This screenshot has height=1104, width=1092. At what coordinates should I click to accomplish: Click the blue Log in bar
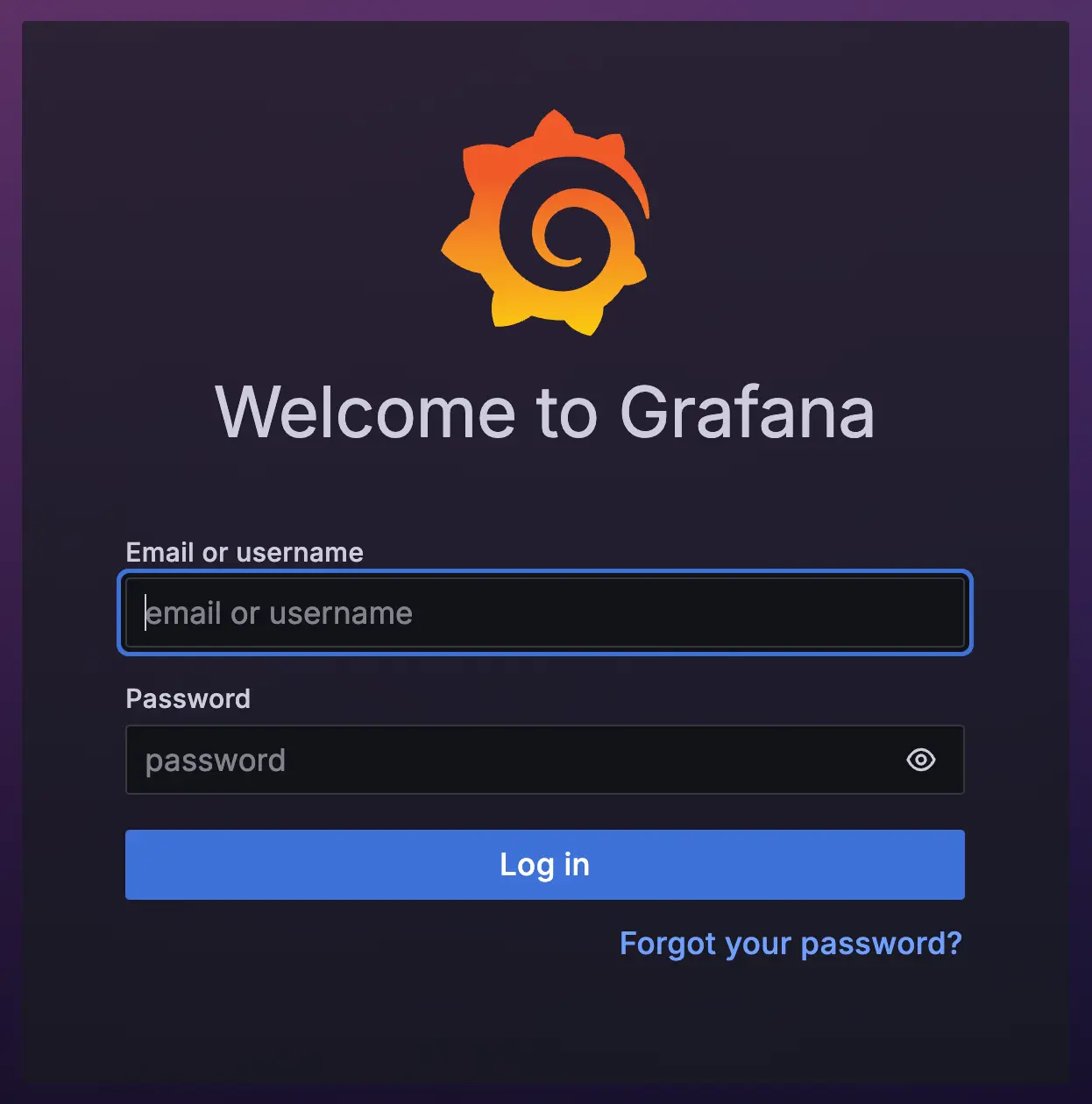tap(545, 865)
